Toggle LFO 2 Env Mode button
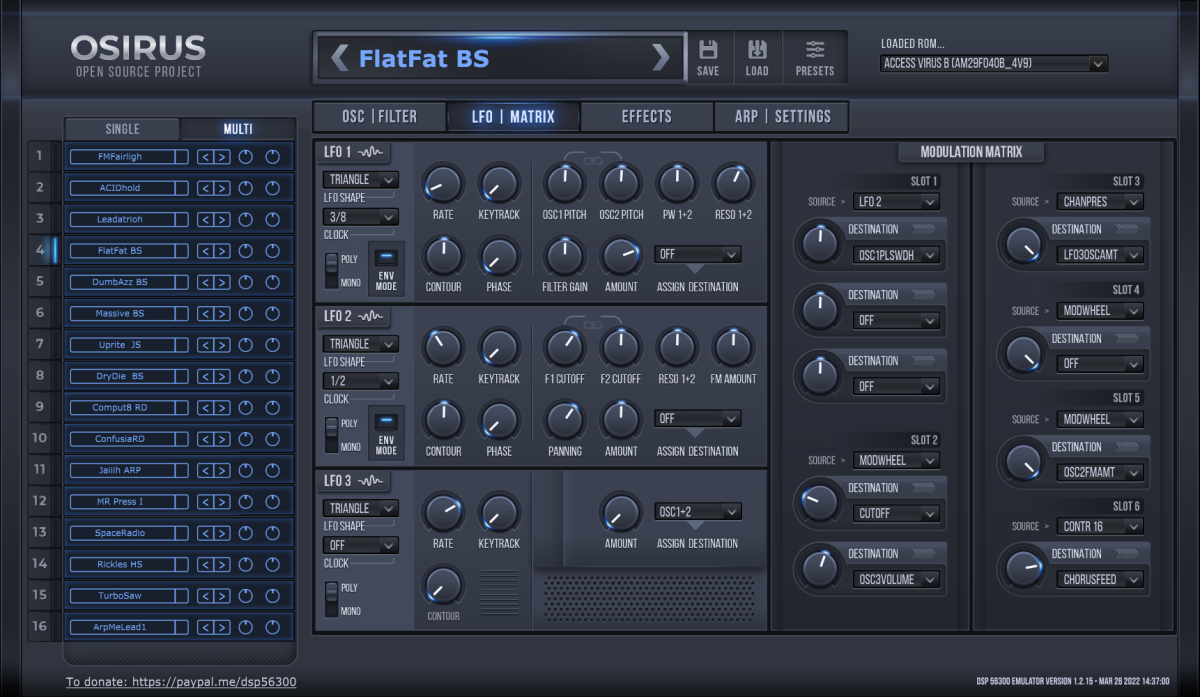The width and height of the screenshot is (1200, 697). pyautogui.click(x=386, y=432)
